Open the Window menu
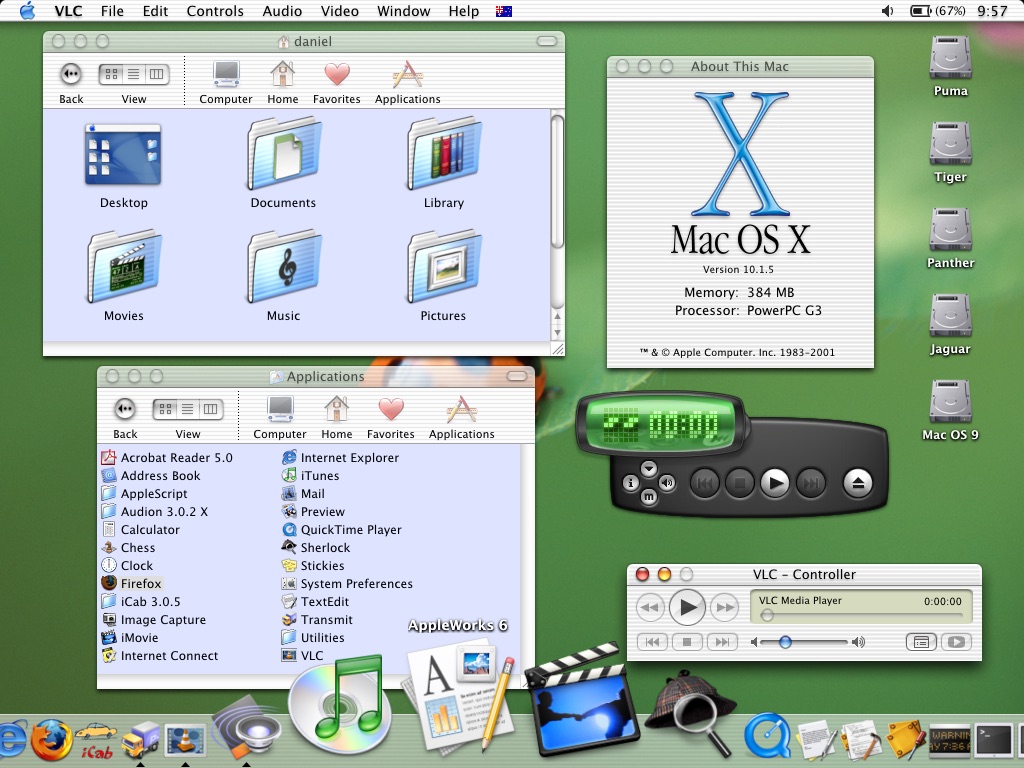This screenshot has height=768, width=1024. pyautogui.click(x=404, y=11)
